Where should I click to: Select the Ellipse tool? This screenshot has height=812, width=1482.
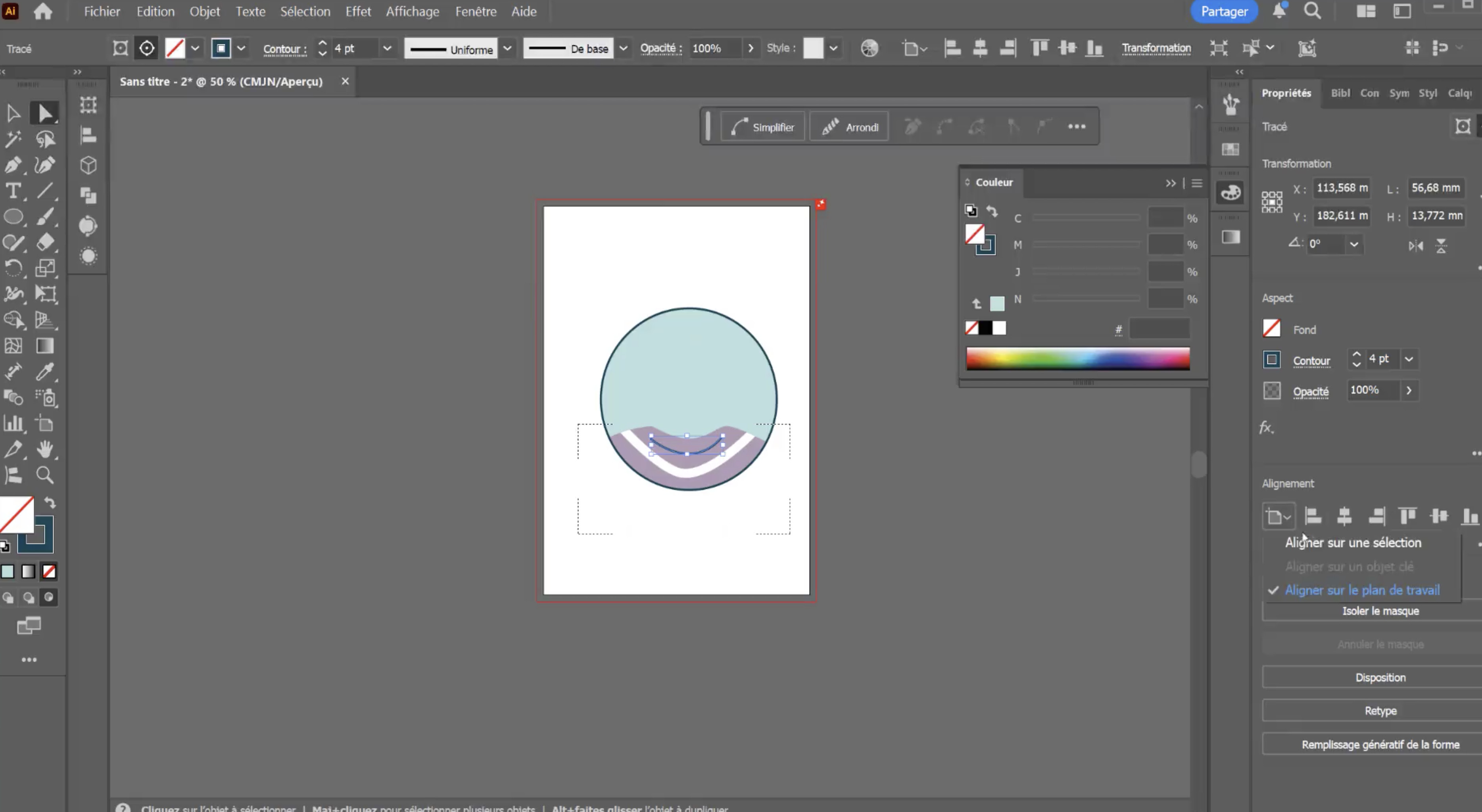pyautogui.click(x=13, y=217)
